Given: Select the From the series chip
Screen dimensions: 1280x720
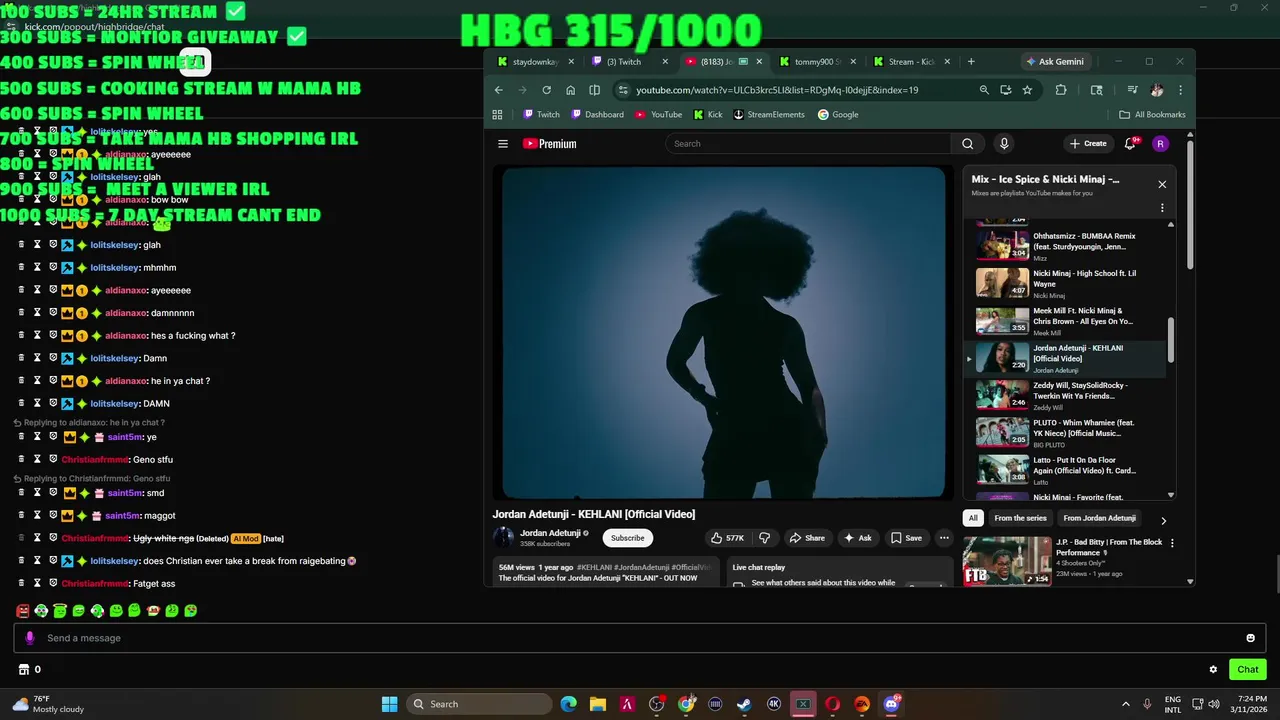Looking at the screenshot, I should (1020, 518).
